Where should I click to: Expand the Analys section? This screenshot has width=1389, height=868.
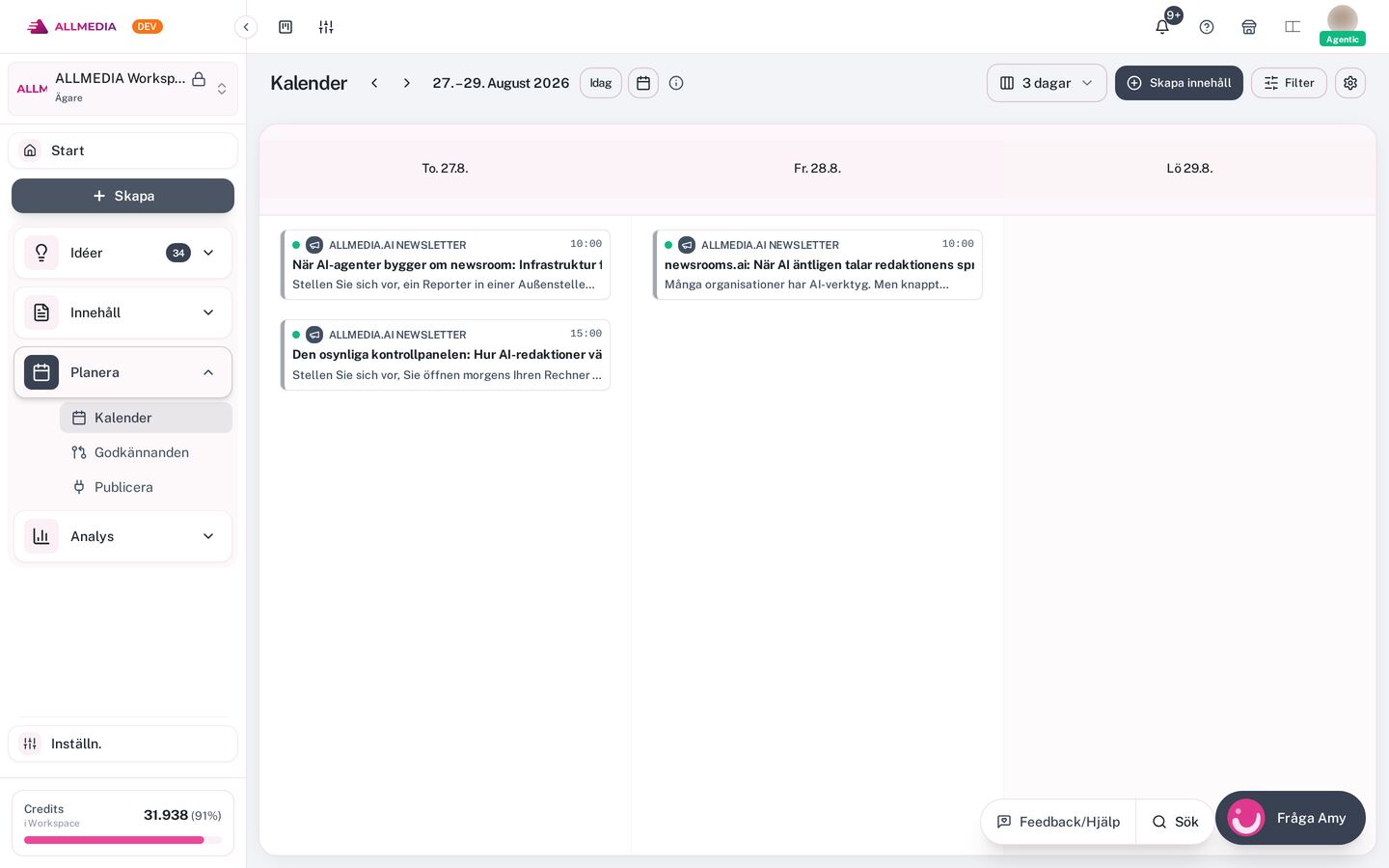click(123, 536)
